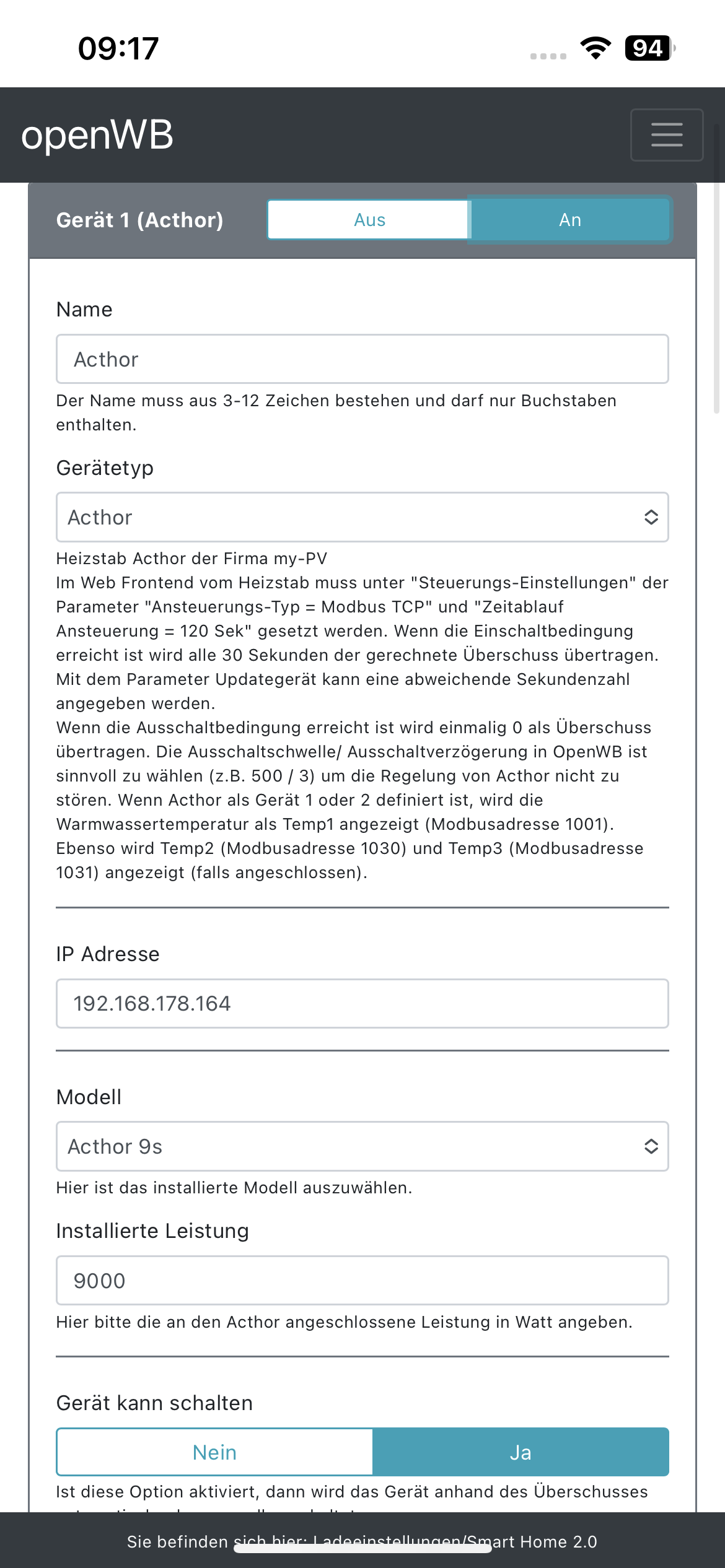Edit the IP Adresse field
The width and height of the screenshot is (725, 1568).
[x=362, y=1003]
